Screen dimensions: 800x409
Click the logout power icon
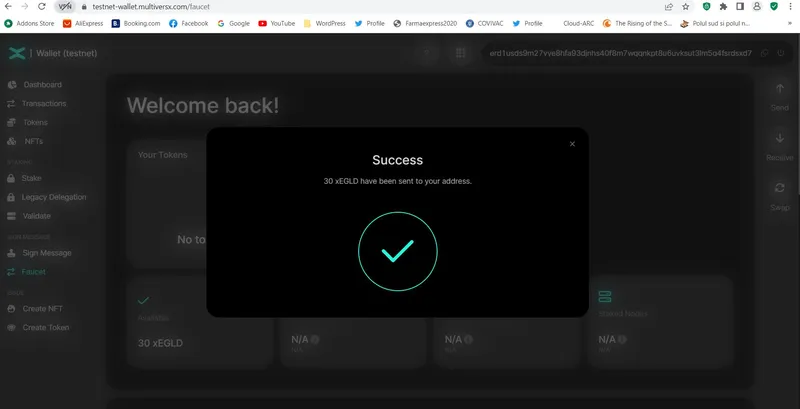point(781,53)
